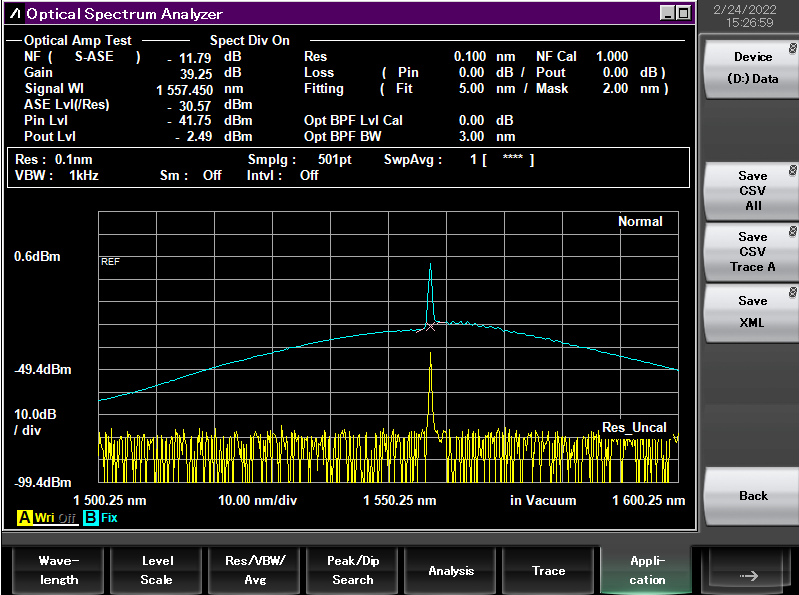This screenshot has width=799, height=595.
Task: Open Peak/Dip Search menu
Action: coord(353,571)
